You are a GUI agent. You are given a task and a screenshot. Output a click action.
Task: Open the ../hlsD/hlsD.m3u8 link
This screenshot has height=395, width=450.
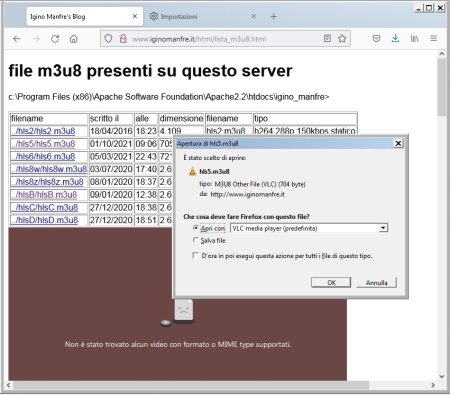[44, 220]
